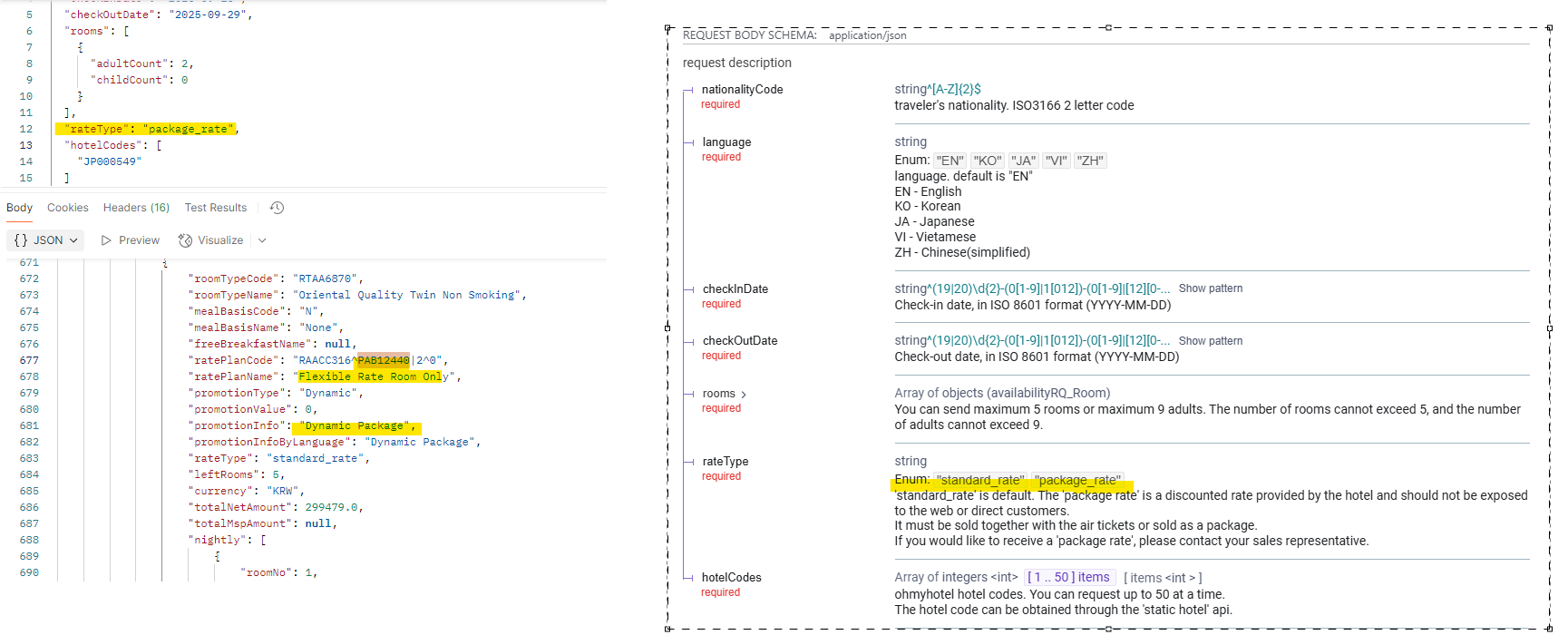Switch to the Cookies tab
This screenshot has height=635, width=1568.
(x=68, y=208)
